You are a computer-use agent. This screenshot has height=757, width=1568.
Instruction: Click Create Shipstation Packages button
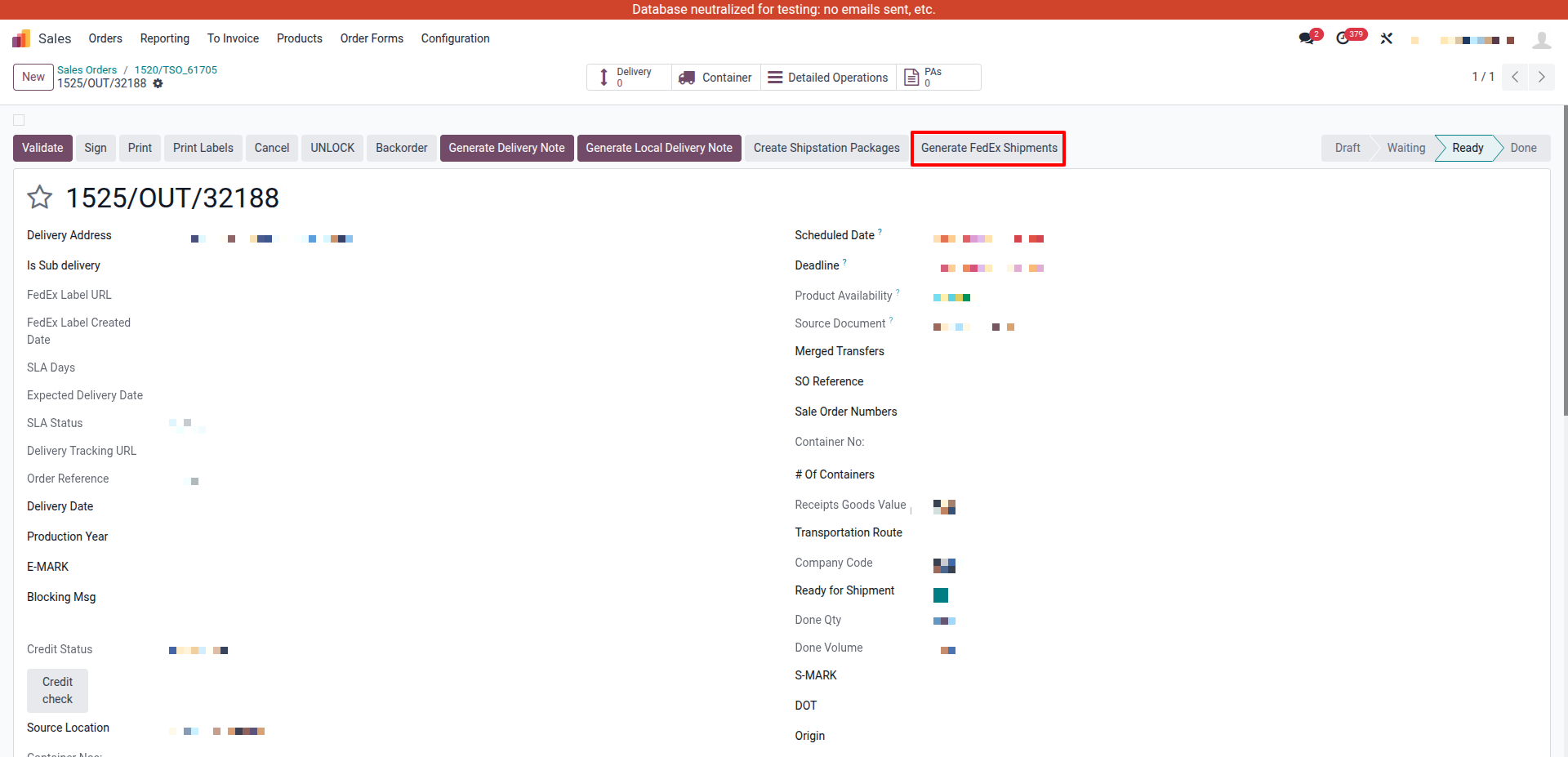click(x=826, y=148)
